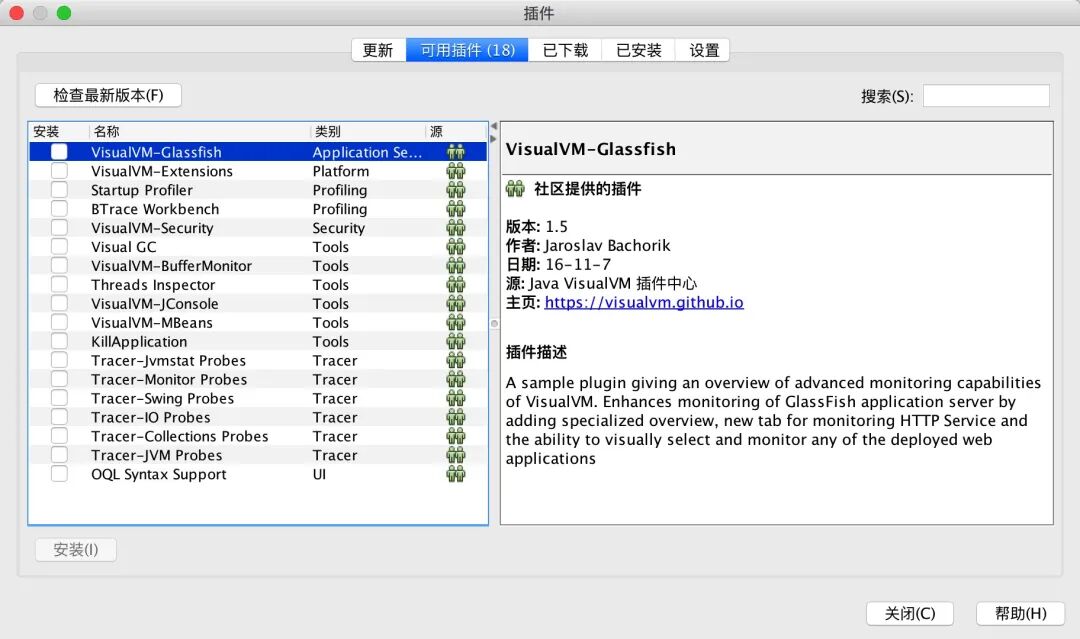This screenshot has height=639, width=1080.
Task: Go to the 设置 tab
Action: [704, 50]
